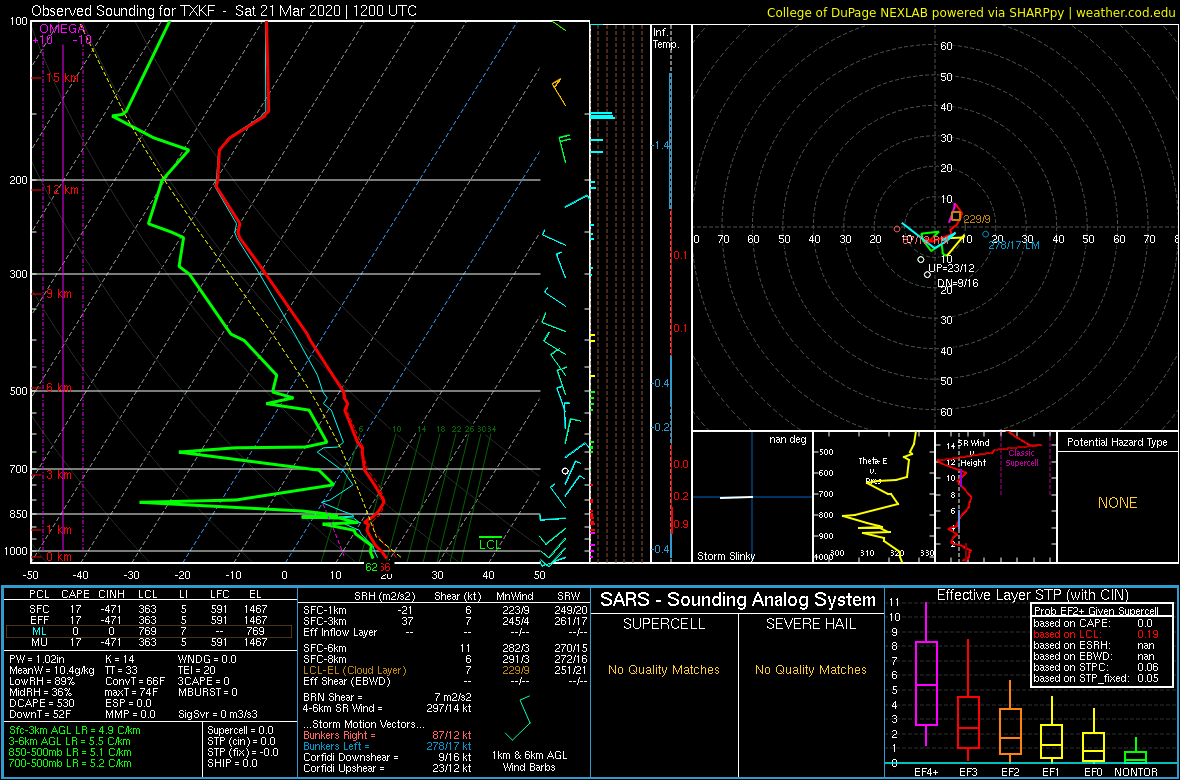
Task: Select the highlighted ML parcel row
Action: click(x=150, y=631)
